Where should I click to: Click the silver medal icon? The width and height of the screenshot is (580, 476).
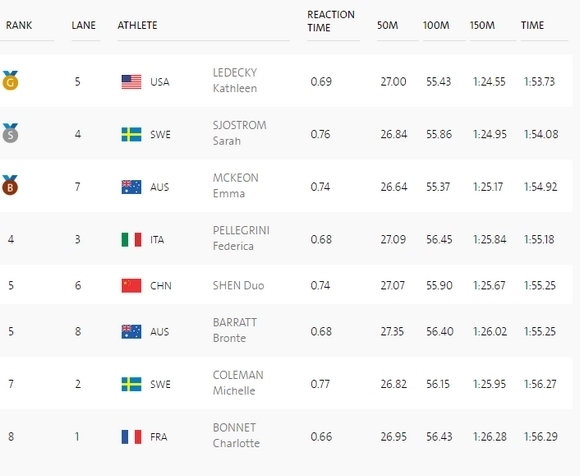(10, 133)
